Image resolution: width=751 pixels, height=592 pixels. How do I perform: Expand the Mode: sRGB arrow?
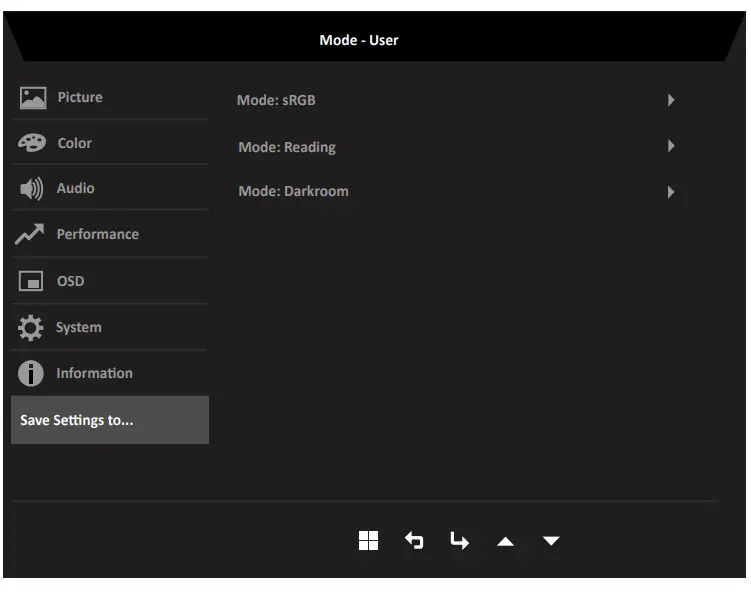click(671, 100)
